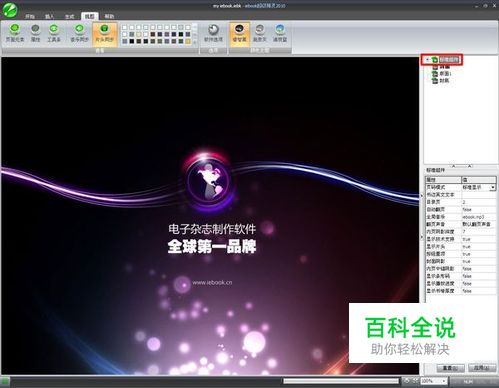Image resolution: width=499 pixels, height=388 pixels.
Task: Click the 应用 apply button
Action: pos(482,368)
